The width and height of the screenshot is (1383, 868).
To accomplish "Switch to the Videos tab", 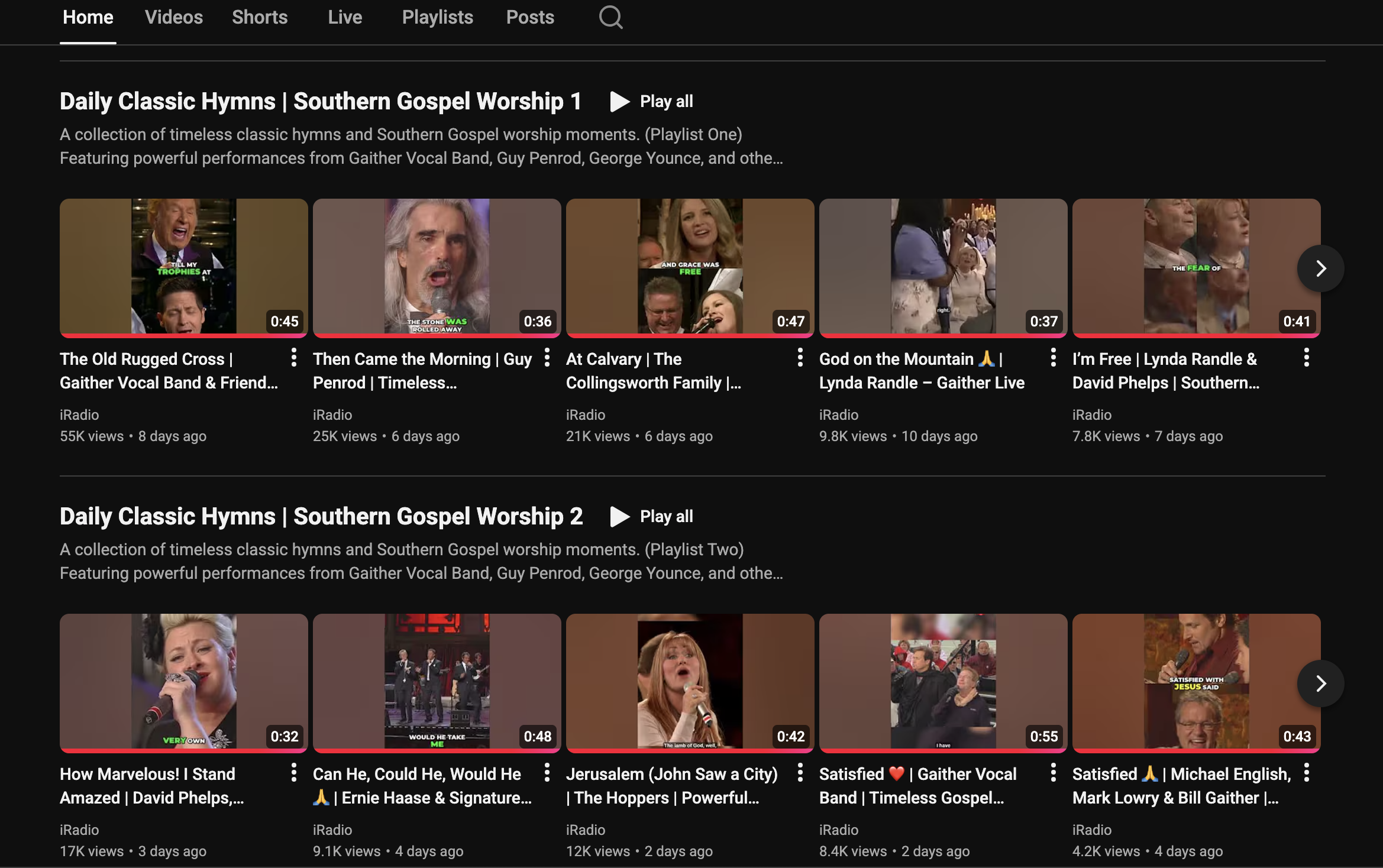I will tap(174, 17).
